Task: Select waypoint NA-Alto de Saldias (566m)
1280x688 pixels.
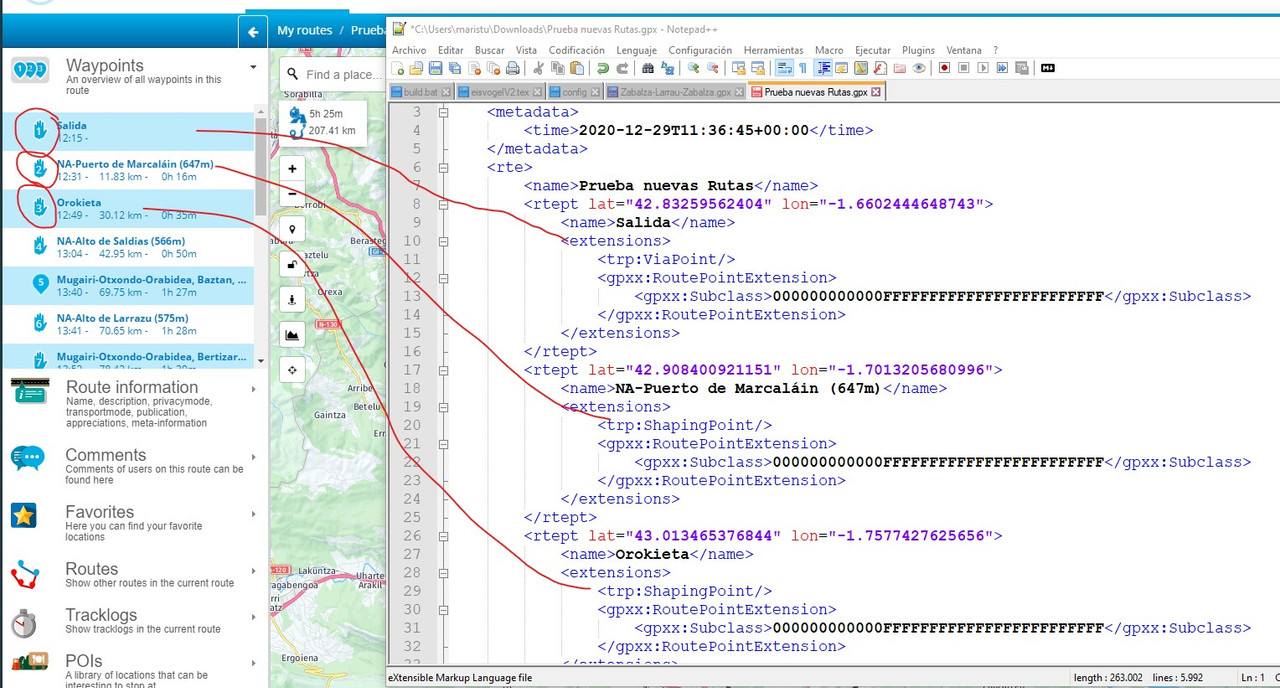Action: tap(128, 247)
